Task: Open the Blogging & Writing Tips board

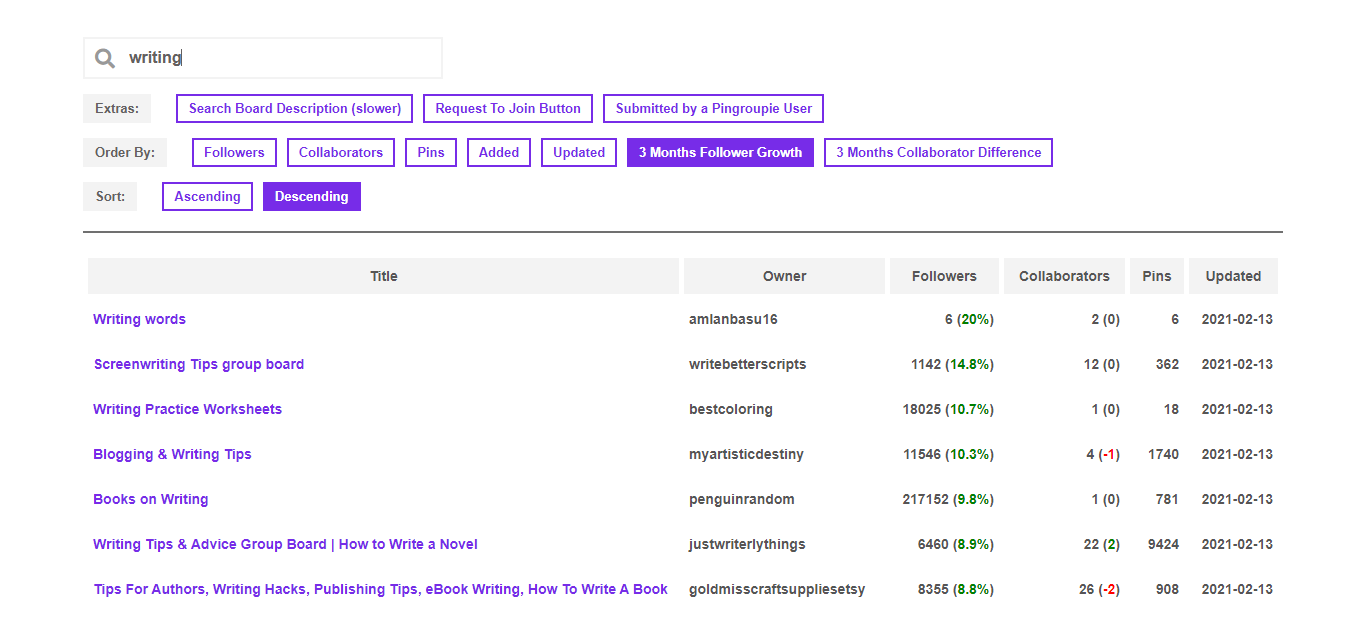Action: pyautogui.click(x=172, y=455)
